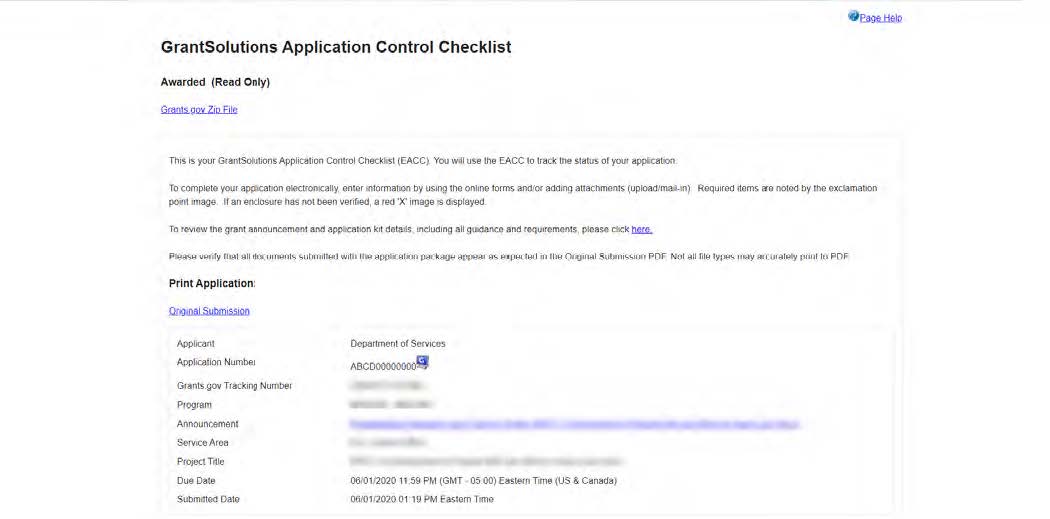Click the 'Grants.gov Tracking Number' label

click(234, 386)
